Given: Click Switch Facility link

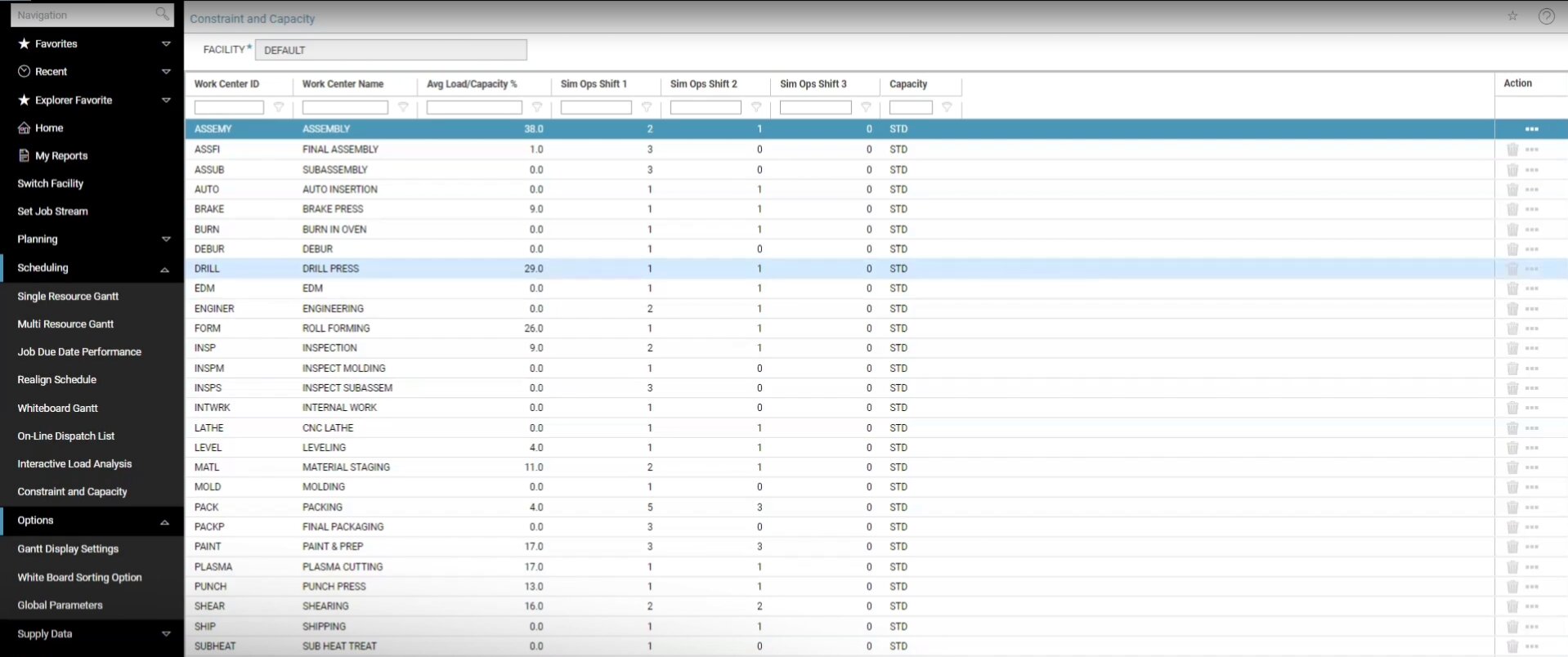Looking at the screenshot, I should tap(51, 184).
